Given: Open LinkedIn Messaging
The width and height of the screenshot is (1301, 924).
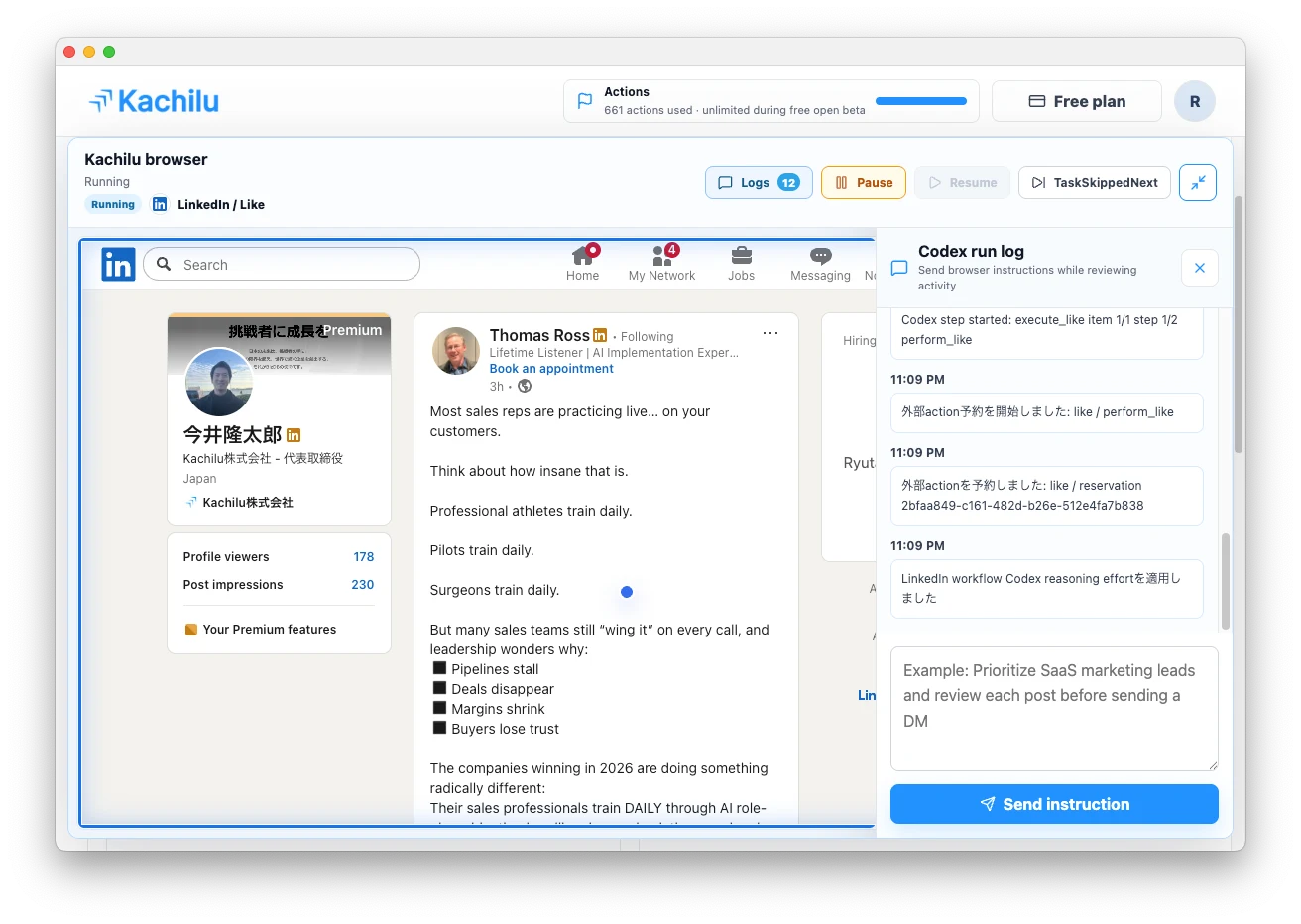Looking at the screenshot, I should (x=820, y=264).
